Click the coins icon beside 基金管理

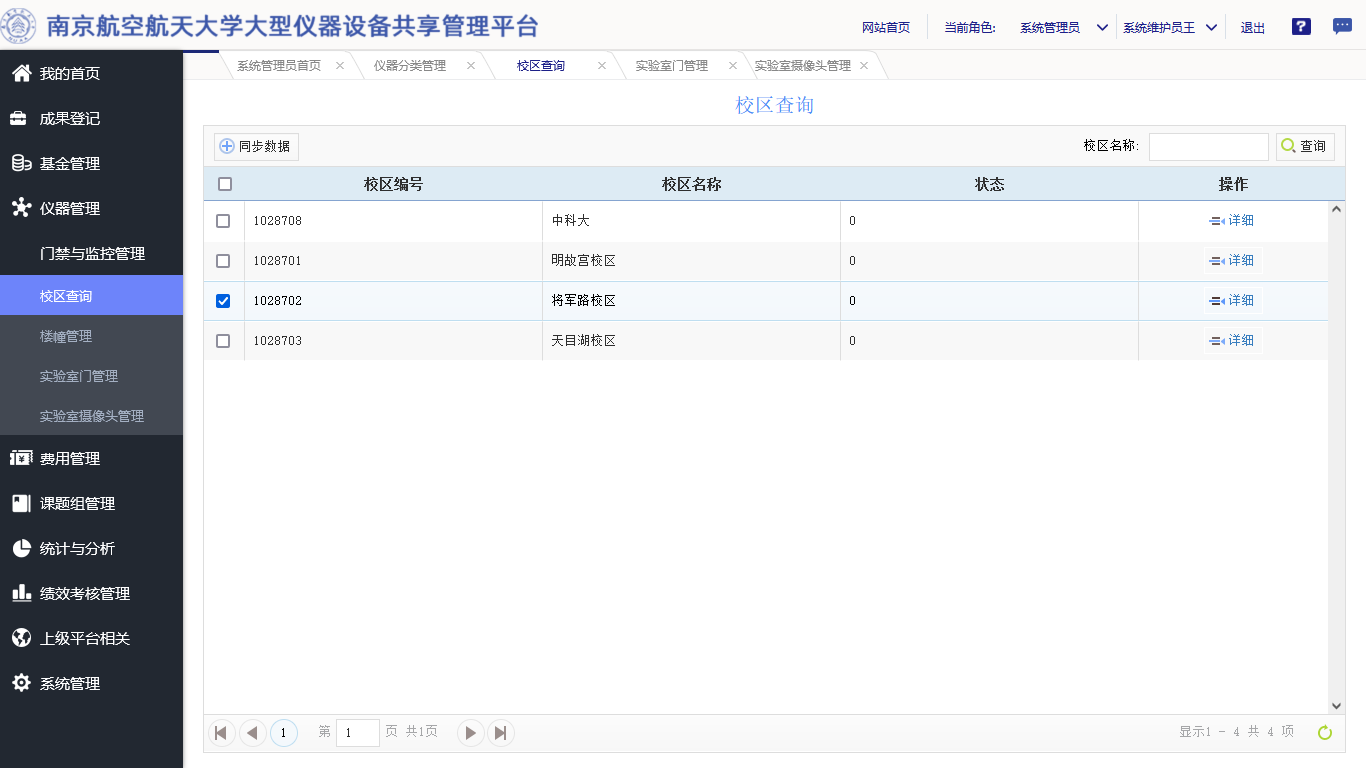[20, 163]
